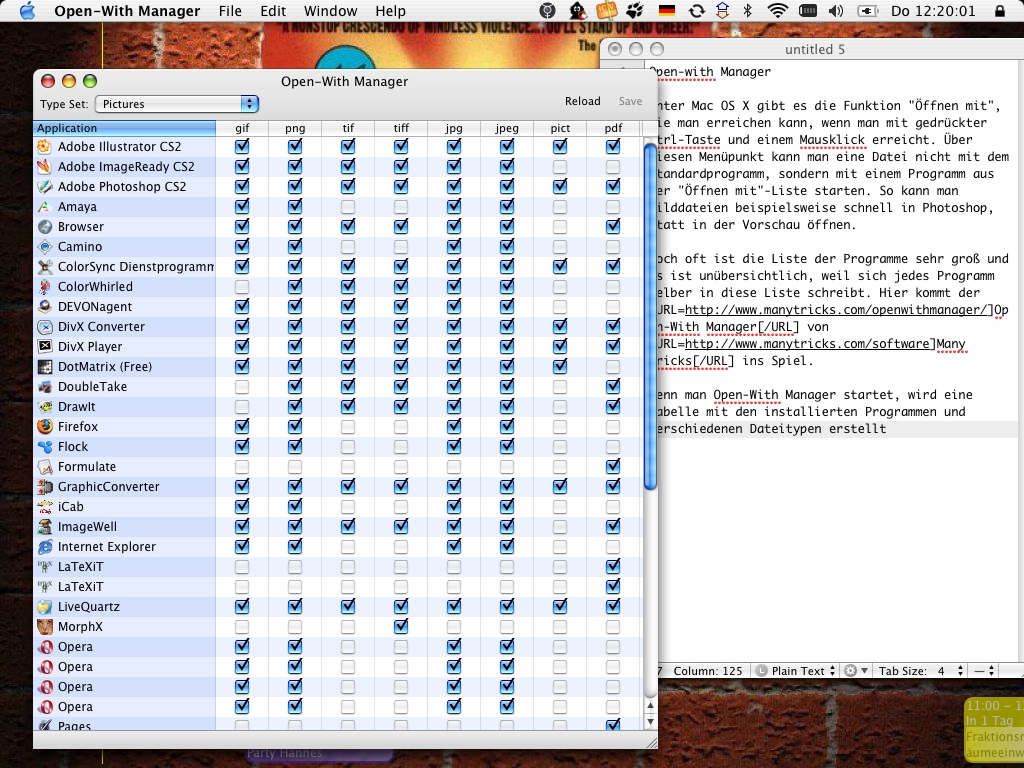Click the DivX Player icon
This screenshot has height=768, width=1024.
coord(44,347)
